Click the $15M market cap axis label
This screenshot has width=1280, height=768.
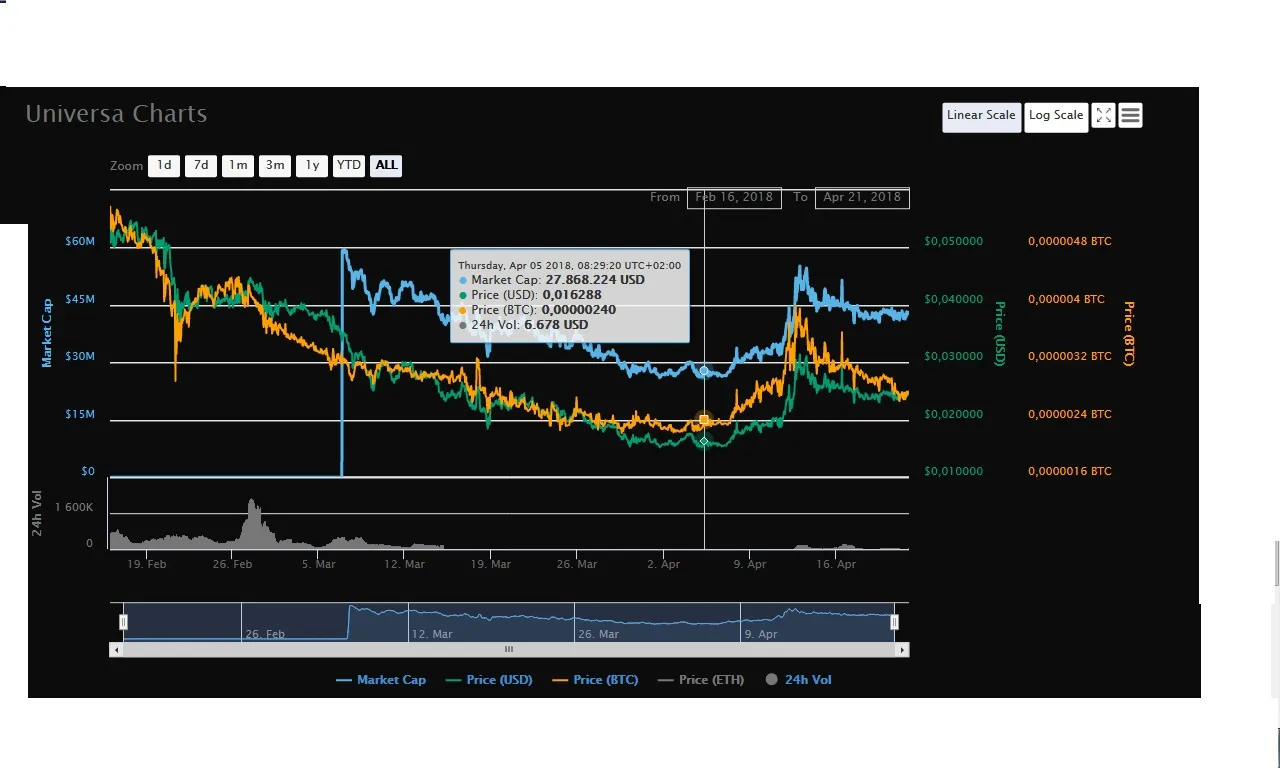click(80, 414)
